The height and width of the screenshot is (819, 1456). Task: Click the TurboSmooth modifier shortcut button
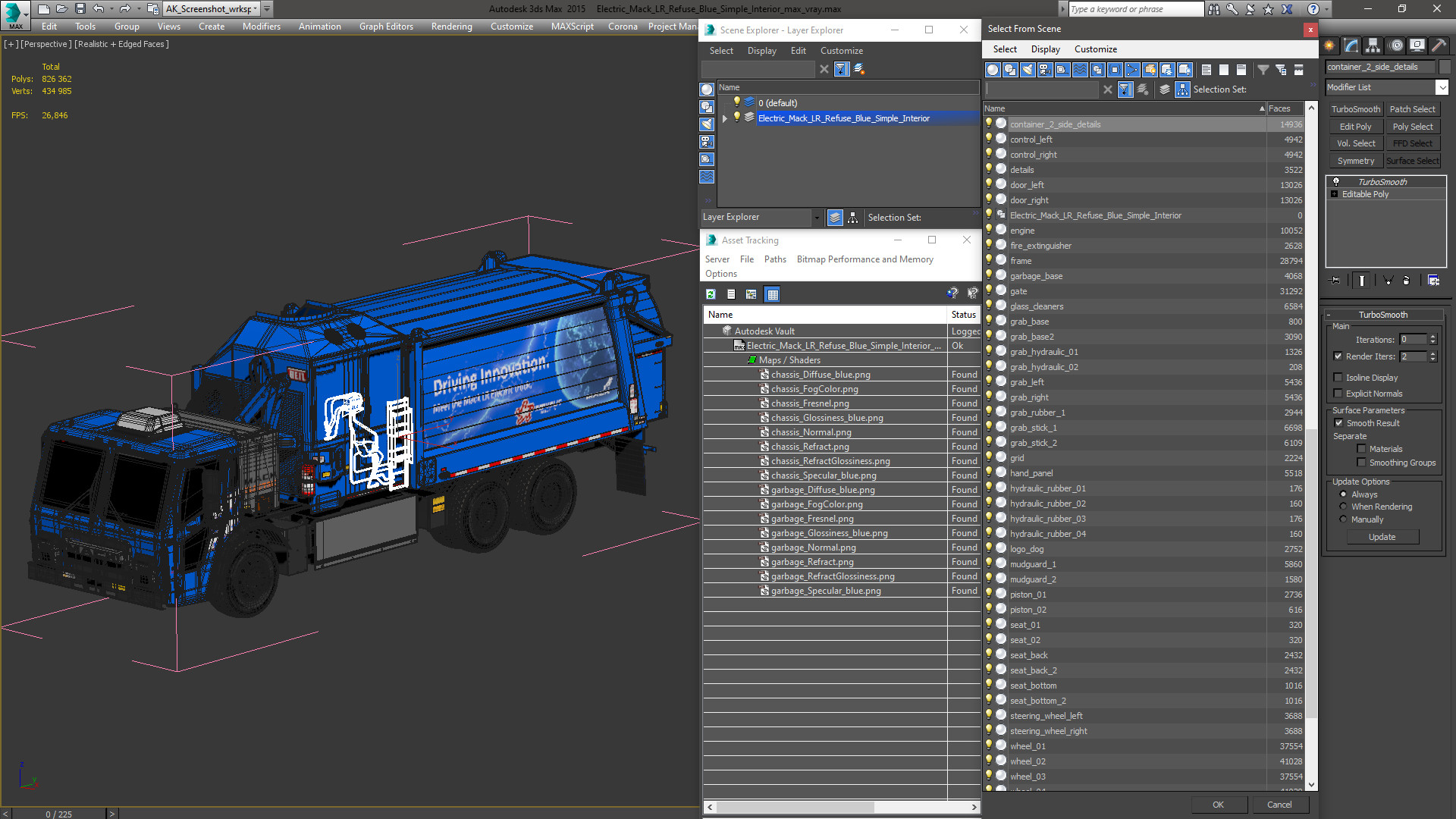pos(1356,109)
